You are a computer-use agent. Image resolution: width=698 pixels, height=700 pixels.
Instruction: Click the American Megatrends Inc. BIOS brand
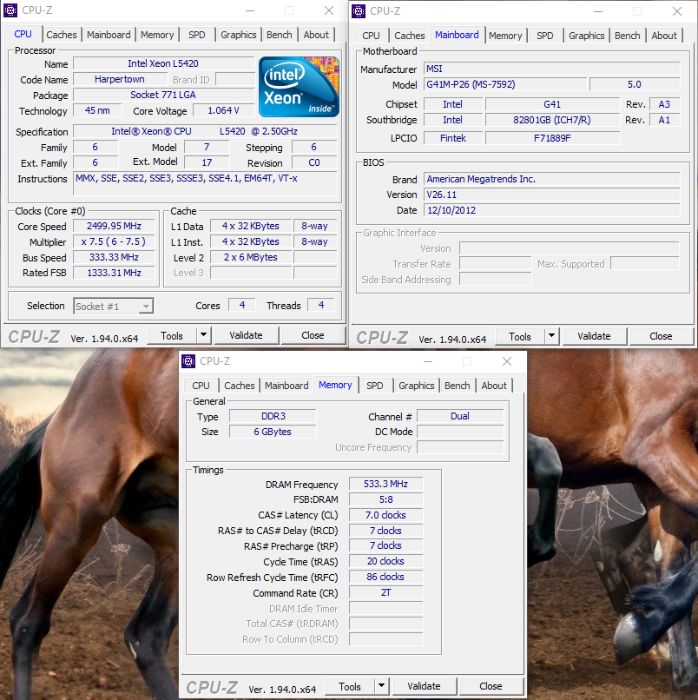(x=552, y=179)
